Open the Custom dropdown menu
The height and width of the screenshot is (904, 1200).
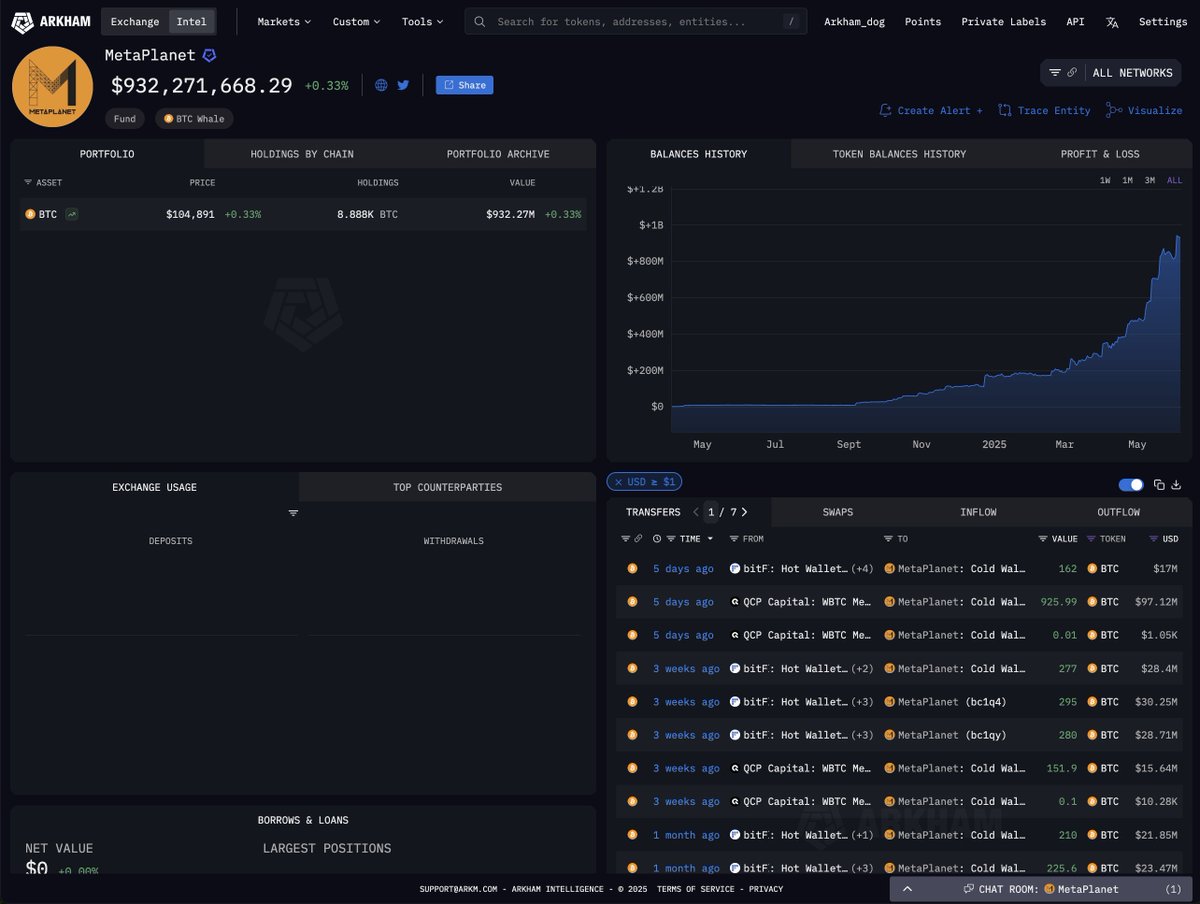356,21
